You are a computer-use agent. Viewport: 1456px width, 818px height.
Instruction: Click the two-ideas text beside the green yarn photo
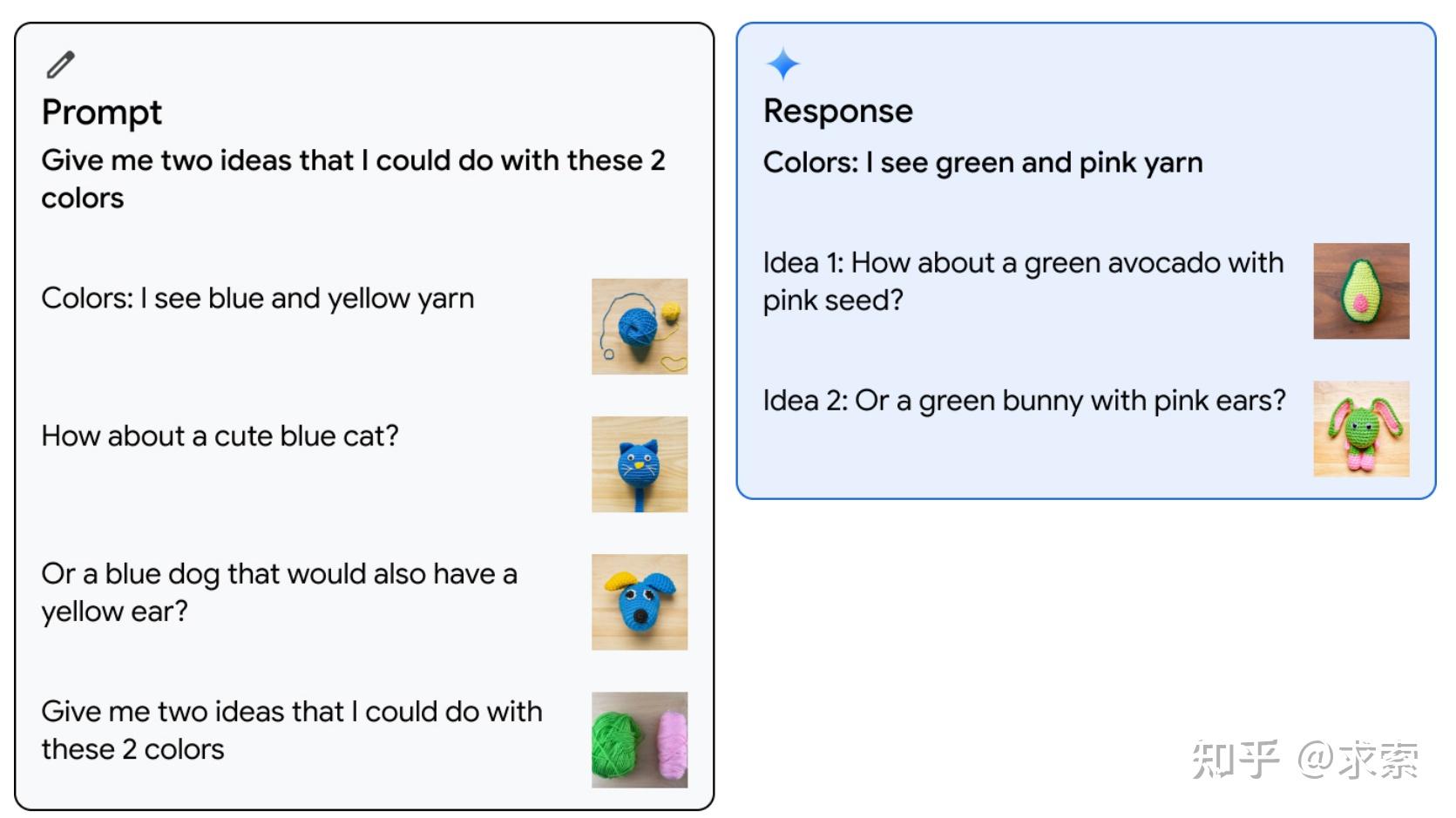click(291, 730)
